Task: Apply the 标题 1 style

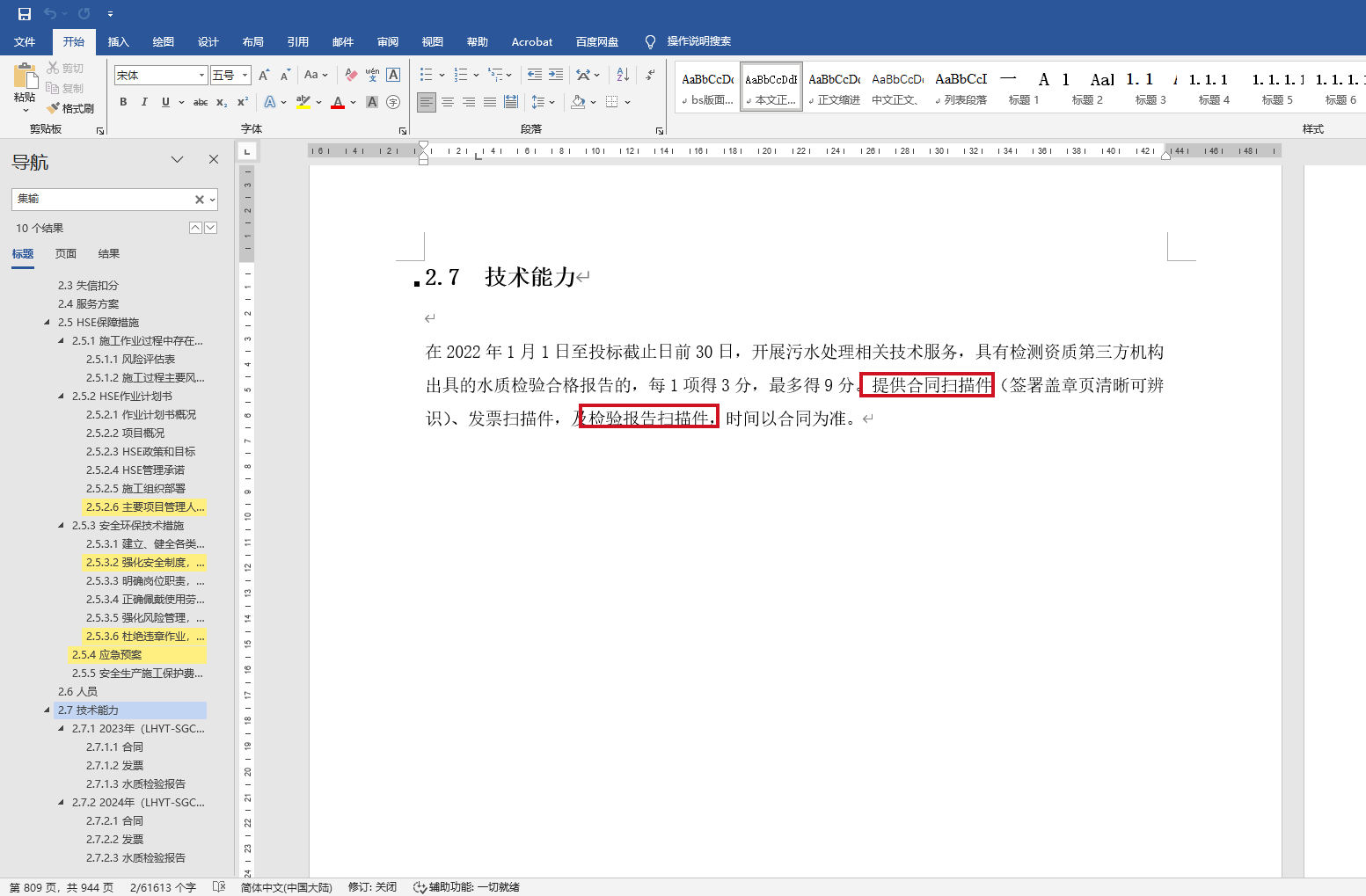Action: point(1025,88)
